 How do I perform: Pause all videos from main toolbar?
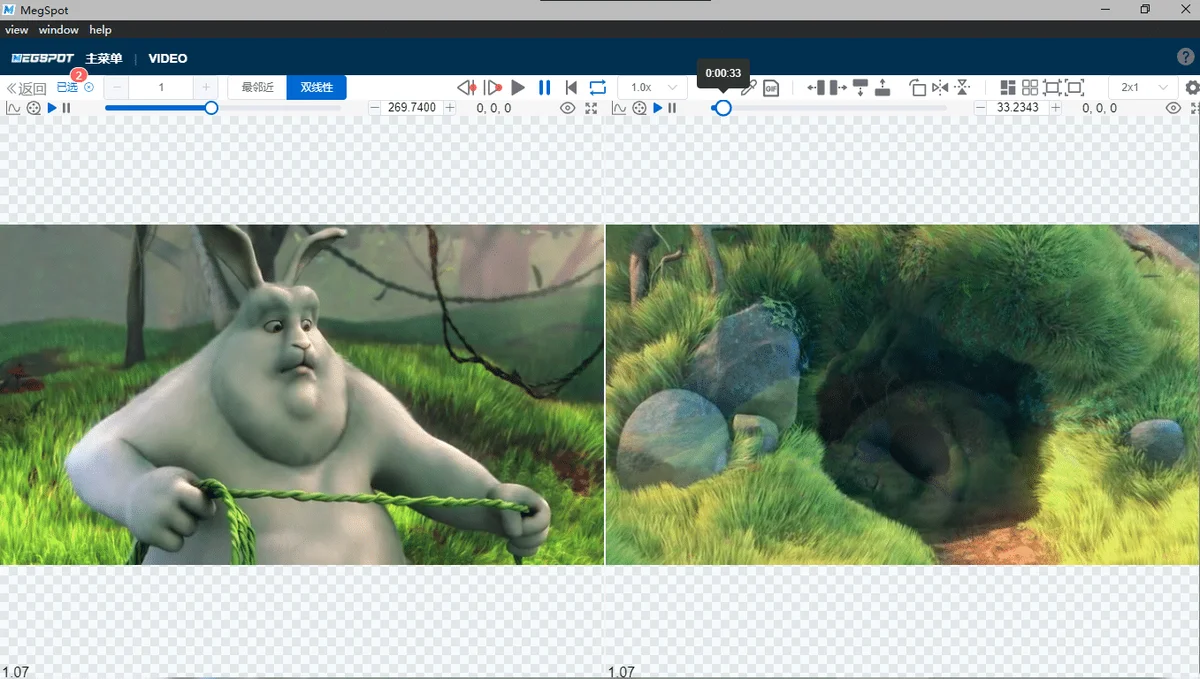pos(545,88)
